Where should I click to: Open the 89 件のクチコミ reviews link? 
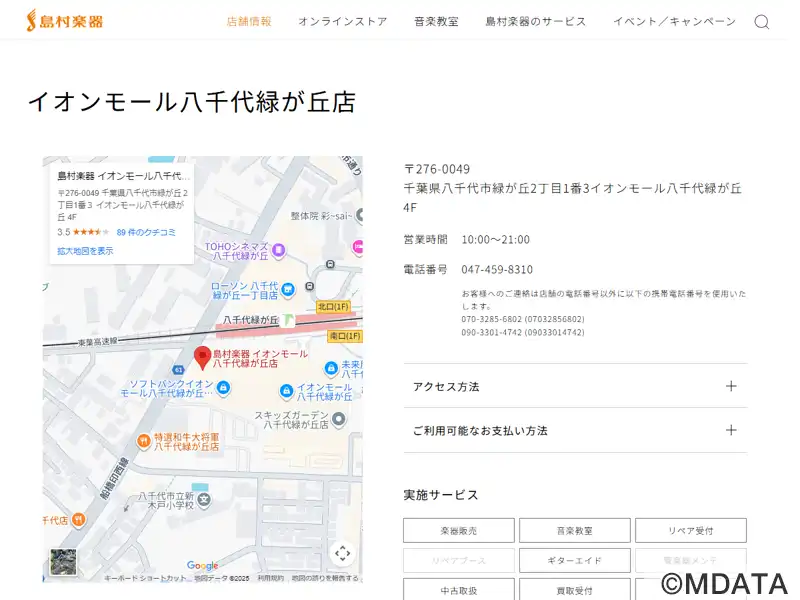click(146, 232)
